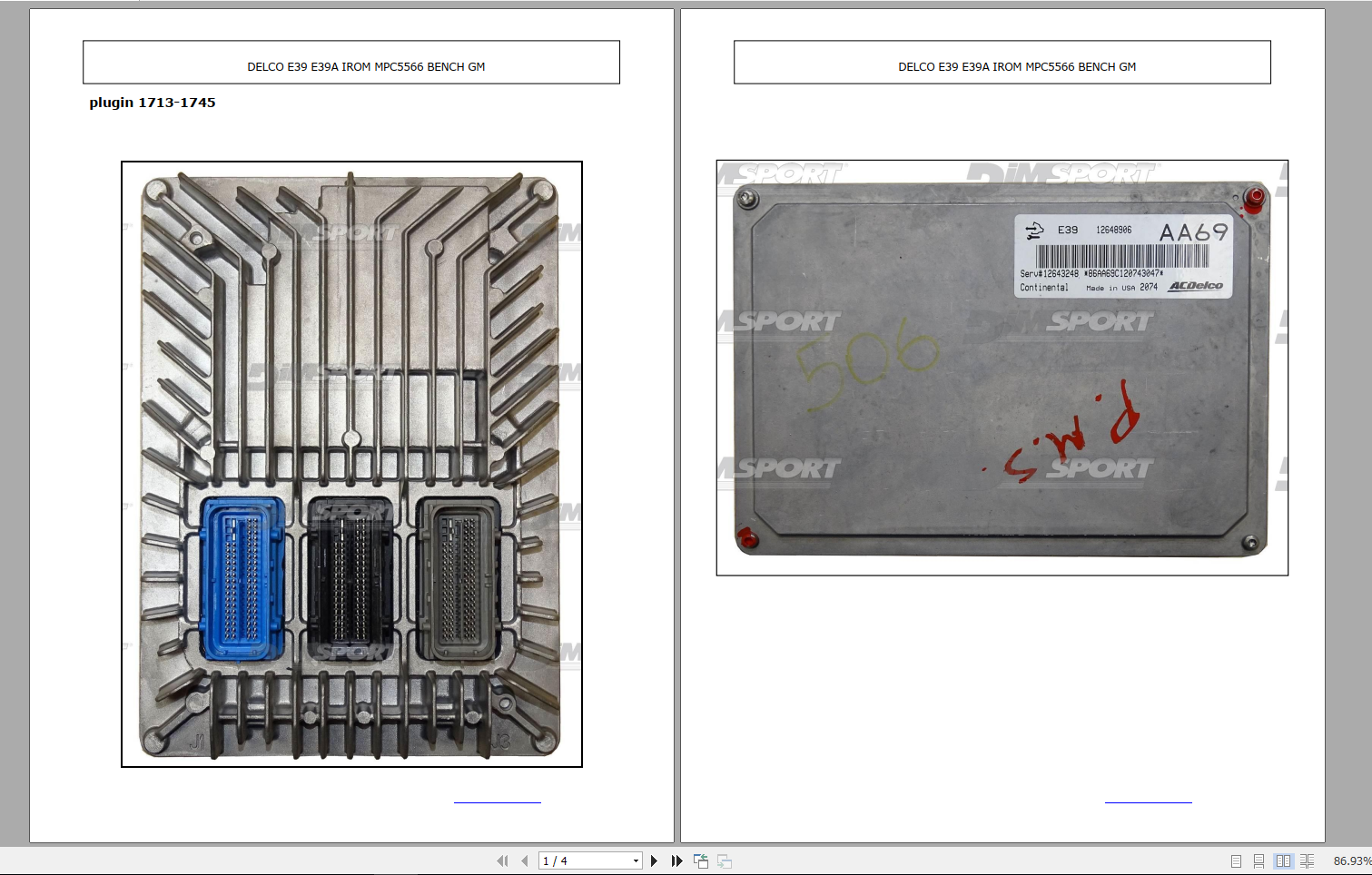Click the DELCO E39 E39A IROM title box
Viewport: 1372px width, 875px height.
click(350, 62)
